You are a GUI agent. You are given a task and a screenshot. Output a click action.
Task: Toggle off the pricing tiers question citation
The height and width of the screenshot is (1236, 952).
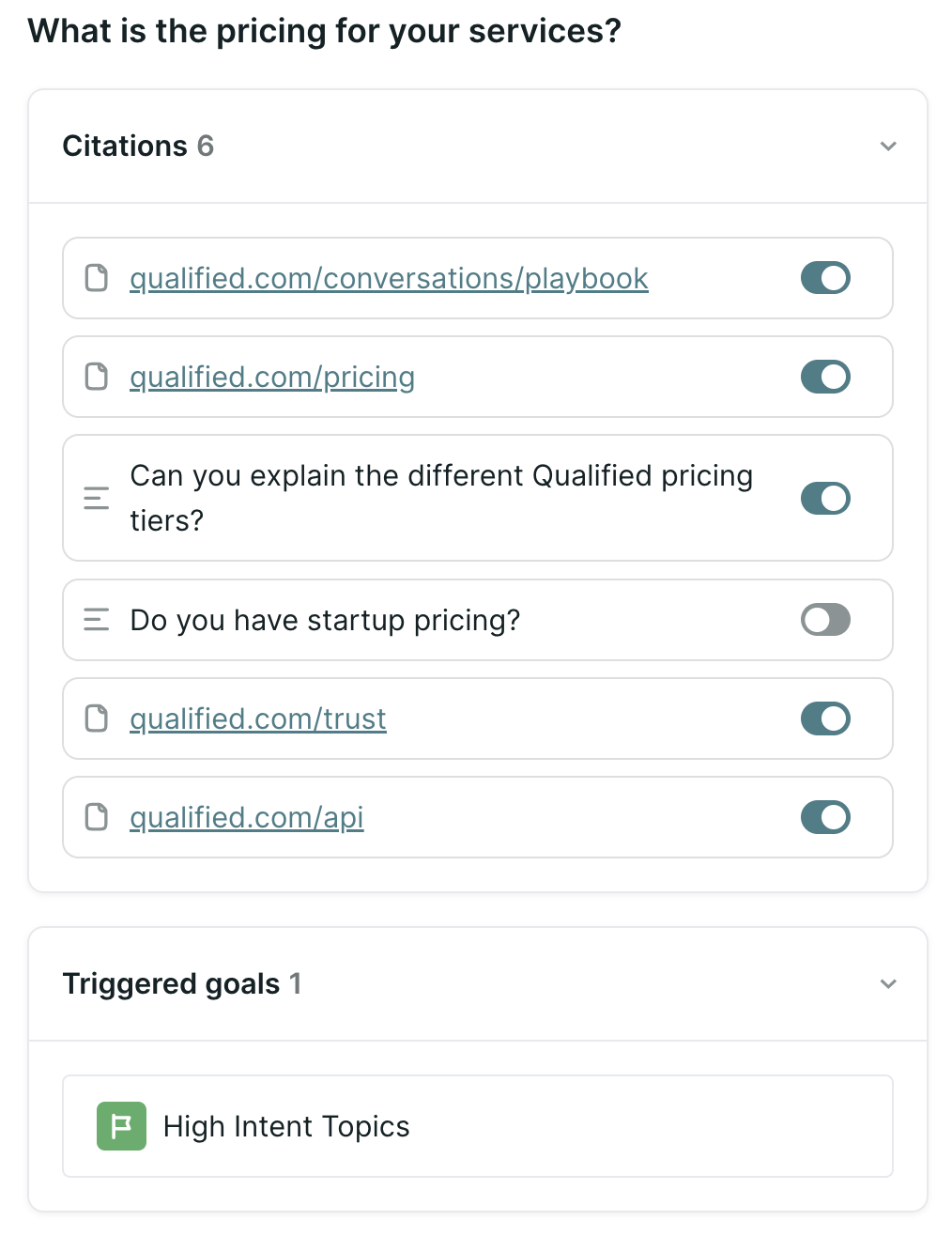coord(825,498)
